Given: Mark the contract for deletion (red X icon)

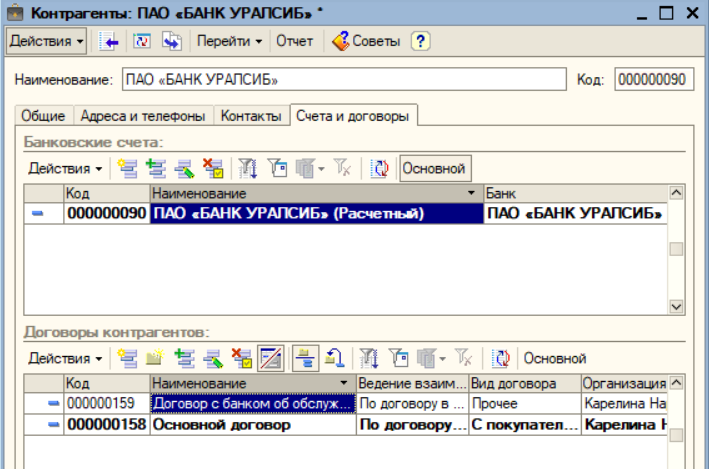Looking at the screenshot, I should coord(241,358).
